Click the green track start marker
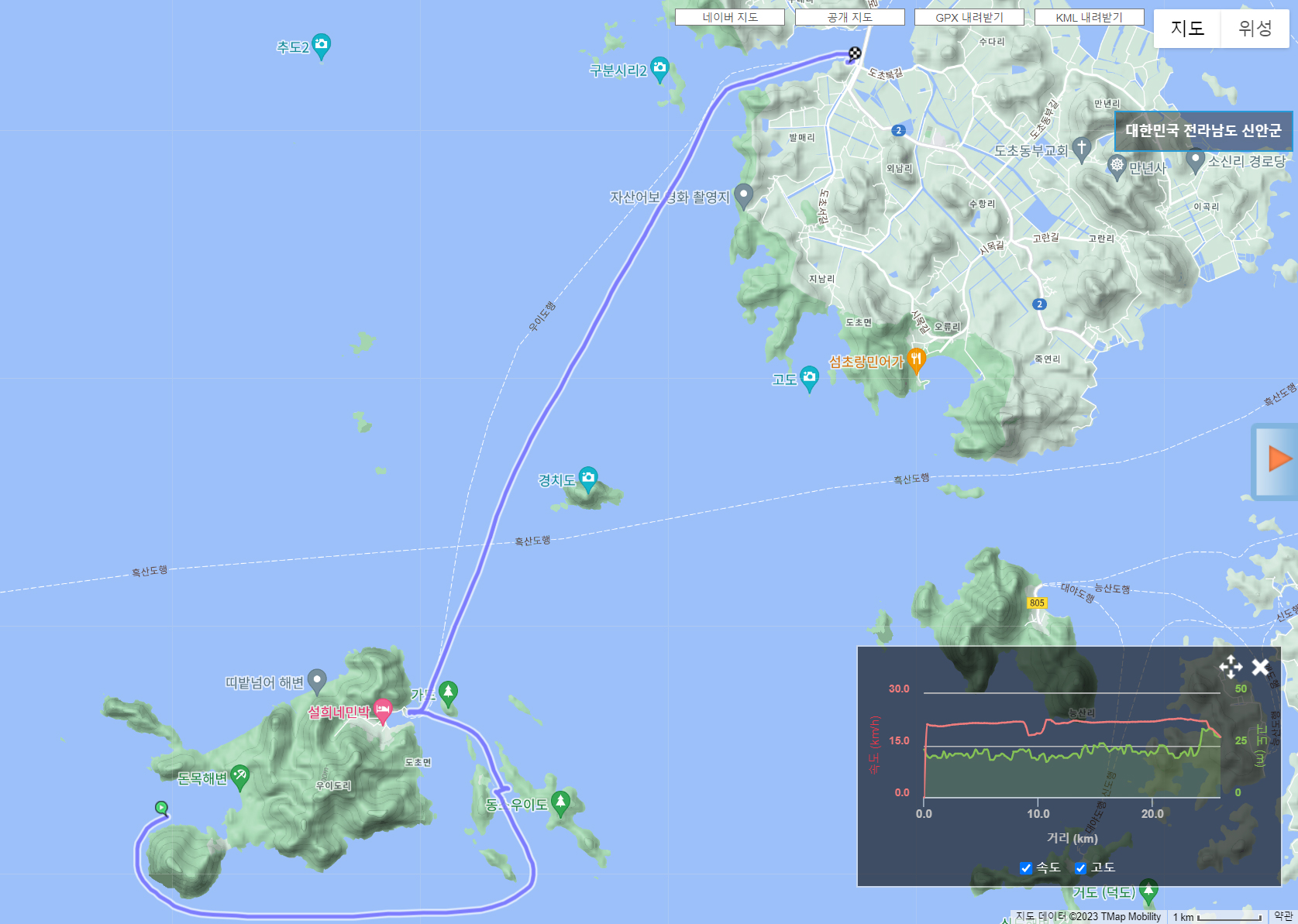This screenshot has width=1298, height=924. pyautogui.click(x=161, y=808)
